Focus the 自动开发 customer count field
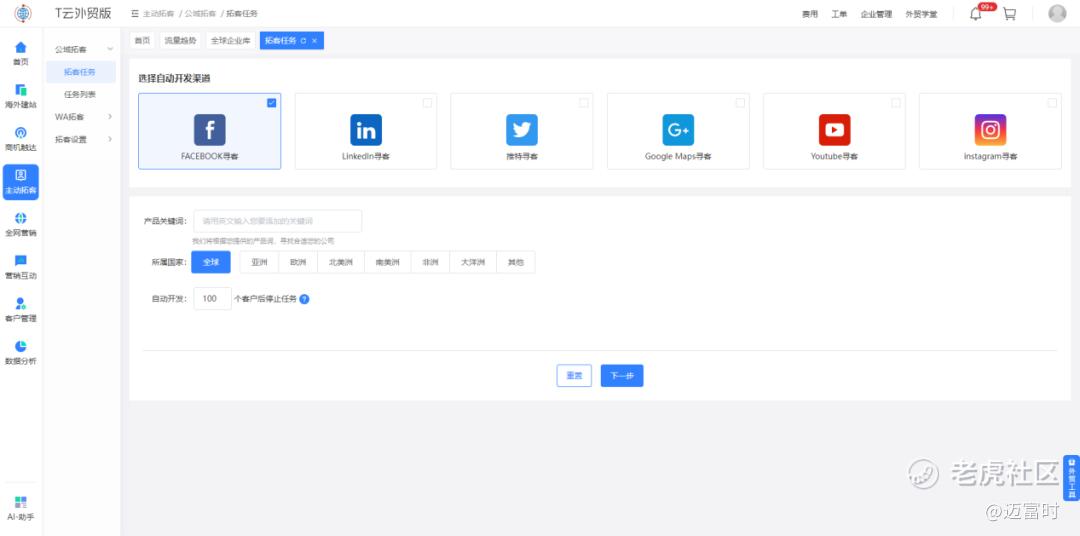This screenshot has width=1080, height=536. (x=212, y=298)
